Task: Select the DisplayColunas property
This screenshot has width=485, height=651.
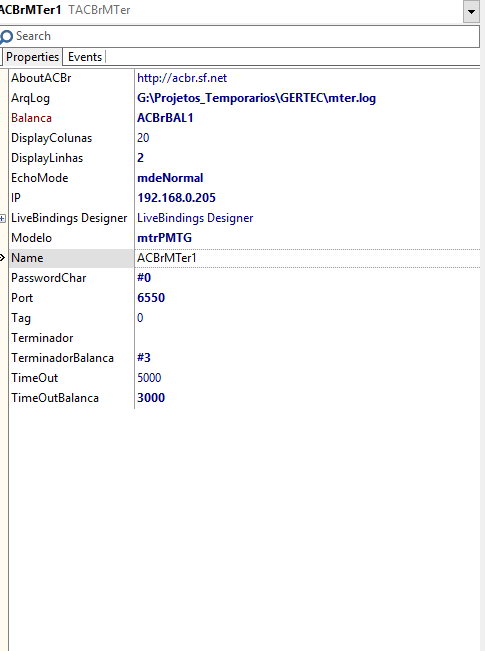Action: pos(51,138)
